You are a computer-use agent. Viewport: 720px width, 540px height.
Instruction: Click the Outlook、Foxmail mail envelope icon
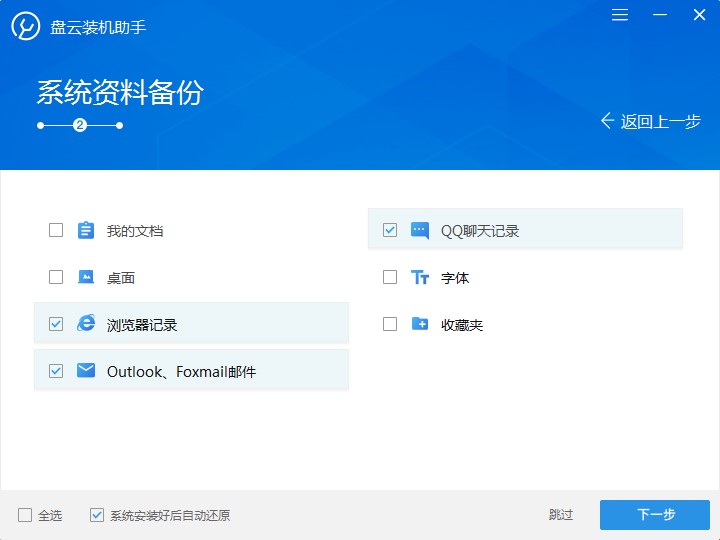[x=86, y=371]
